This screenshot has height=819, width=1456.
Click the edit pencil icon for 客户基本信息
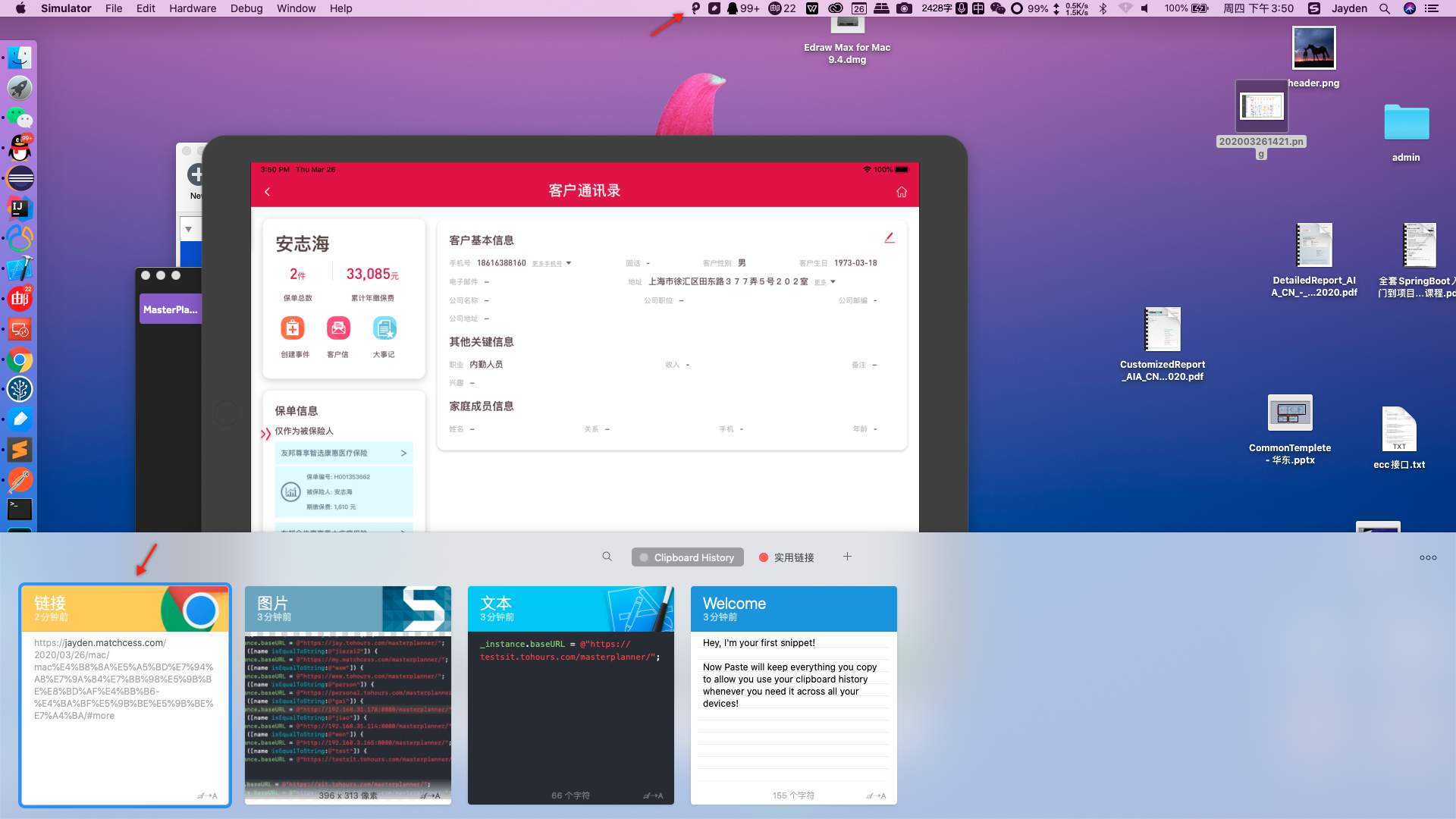890,238
